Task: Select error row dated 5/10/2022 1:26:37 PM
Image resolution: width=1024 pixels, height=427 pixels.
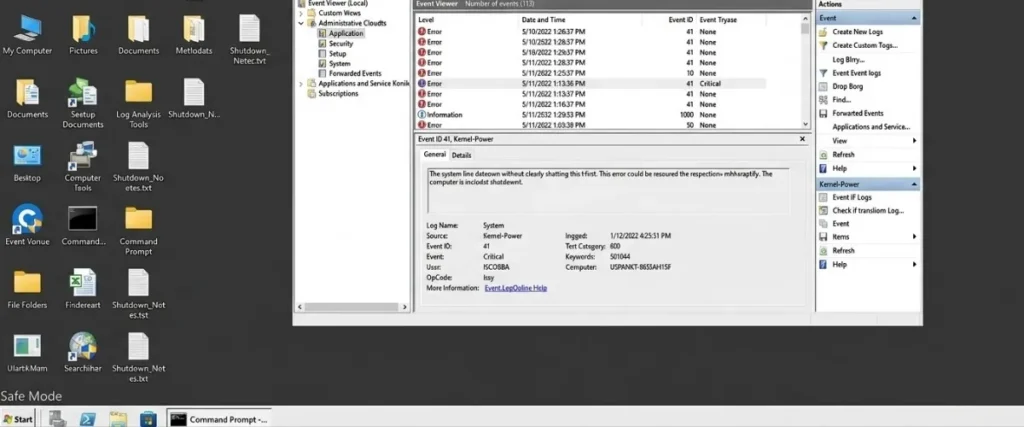Action: [x=590, y=31]
